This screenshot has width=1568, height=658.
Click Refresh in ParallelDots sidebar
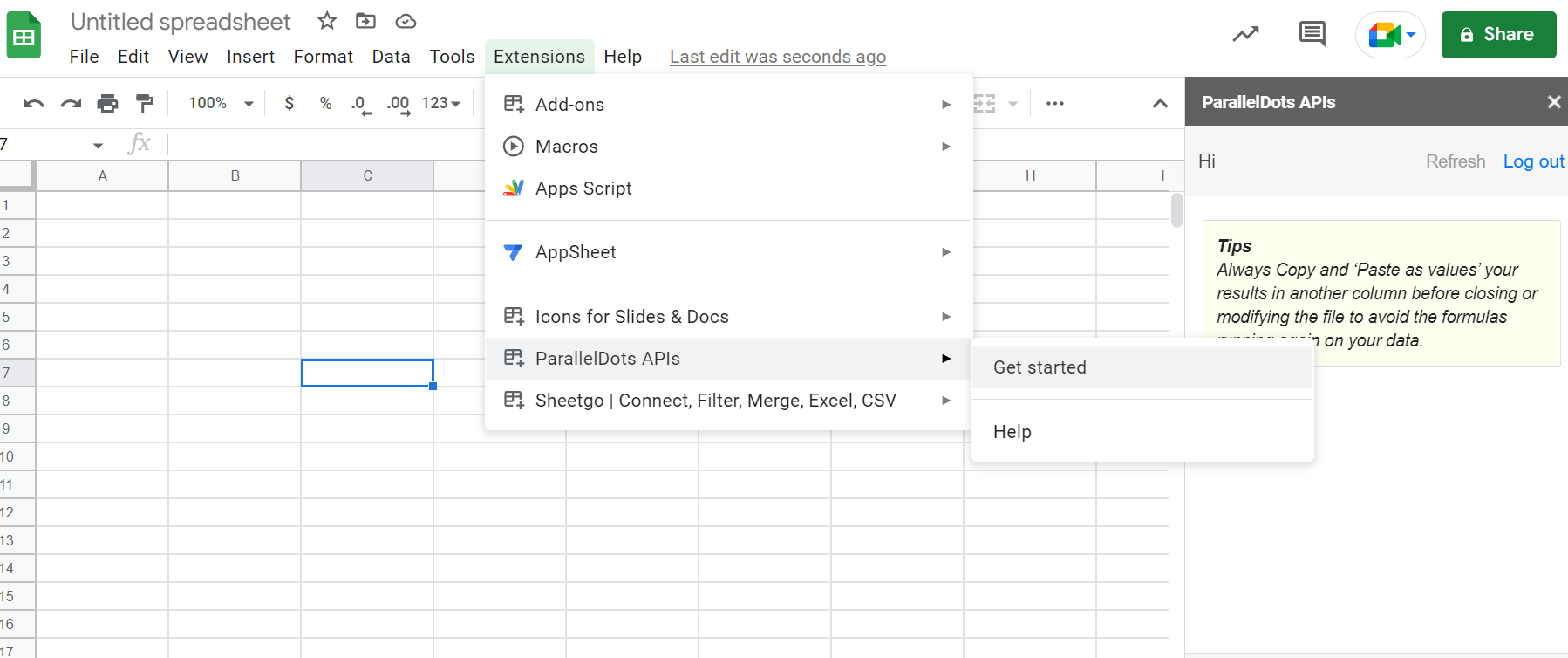pos(1456,161)
